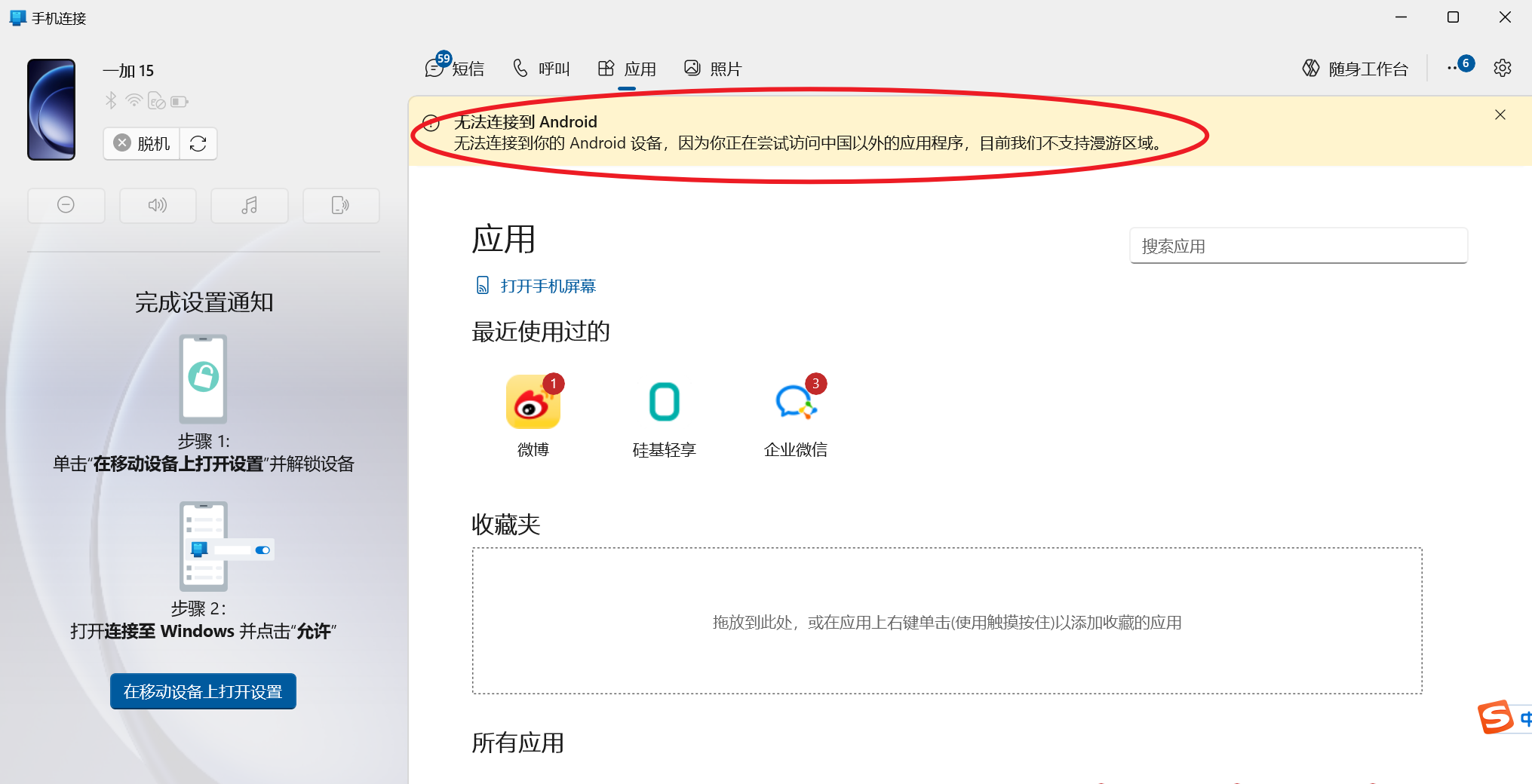Toggle phone volume sound button
This screenshot has height=784, width=1532.
point(158,205)
